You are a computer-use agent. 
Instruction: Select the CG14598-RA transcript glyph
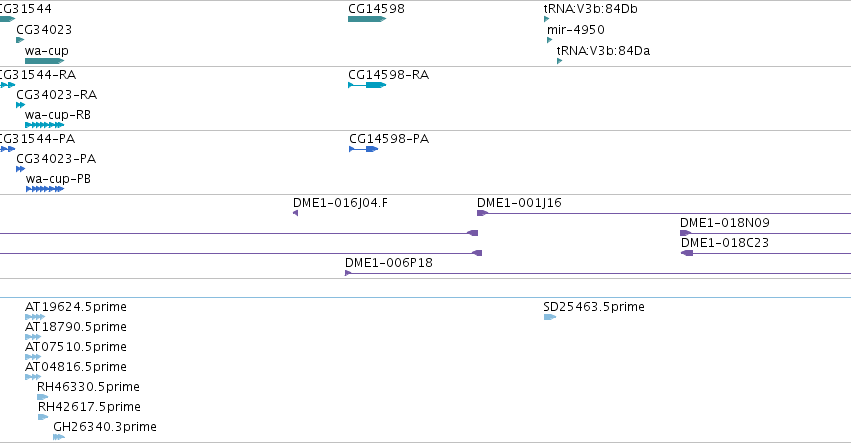pos(367,85)
